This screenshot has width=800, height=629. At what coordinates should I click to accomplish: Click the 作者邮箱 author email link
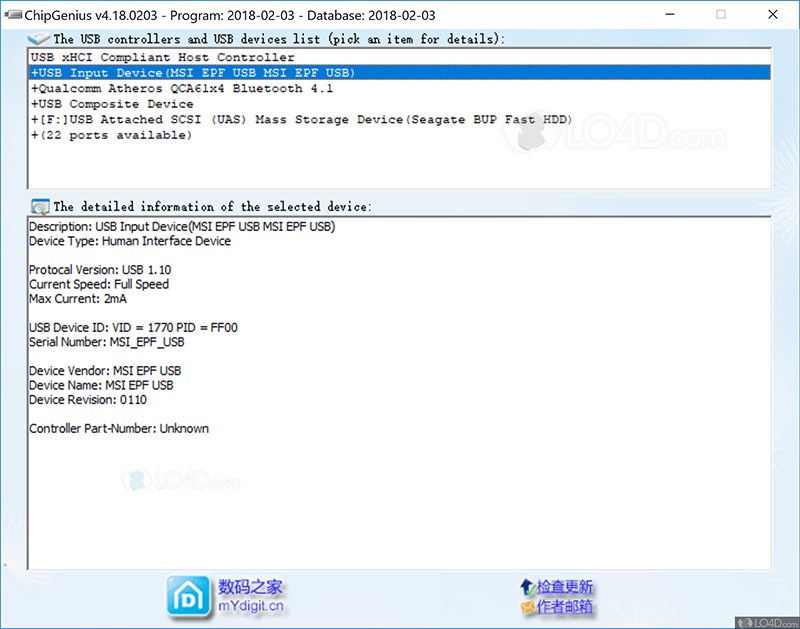pyautogui.click(x=564, y=607)
